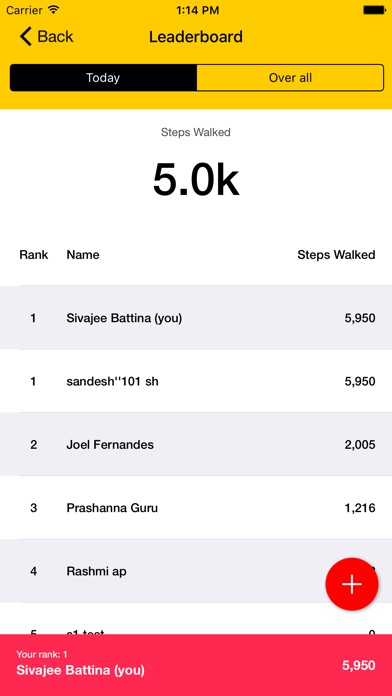Tap the 1:14 PM clock
The height and width of the screenshot is (696, 392).
click(x=197, y=10)
